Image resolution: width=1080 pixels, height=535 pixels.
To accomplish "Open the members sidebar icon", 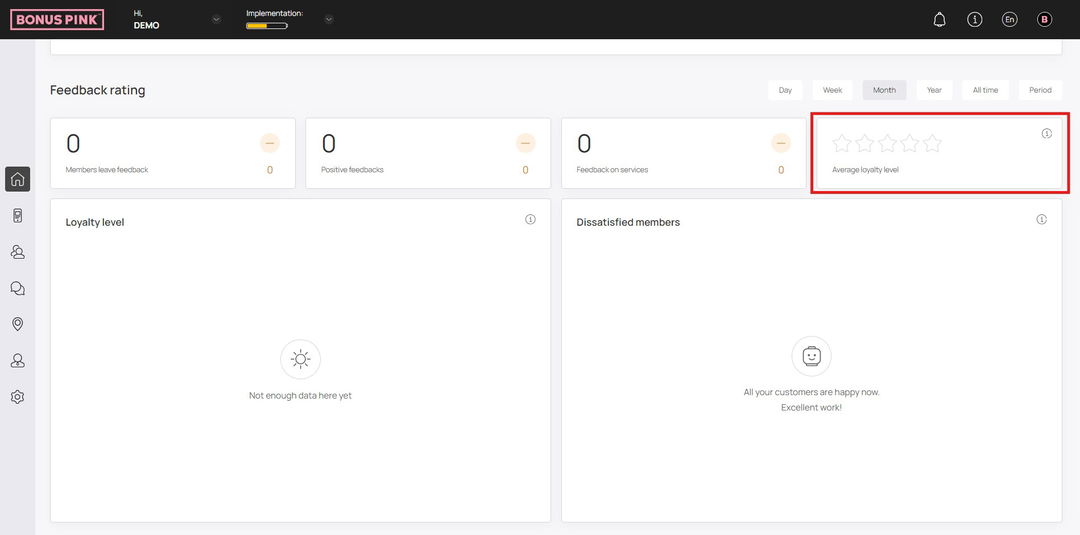I will [x=18, y=252].
